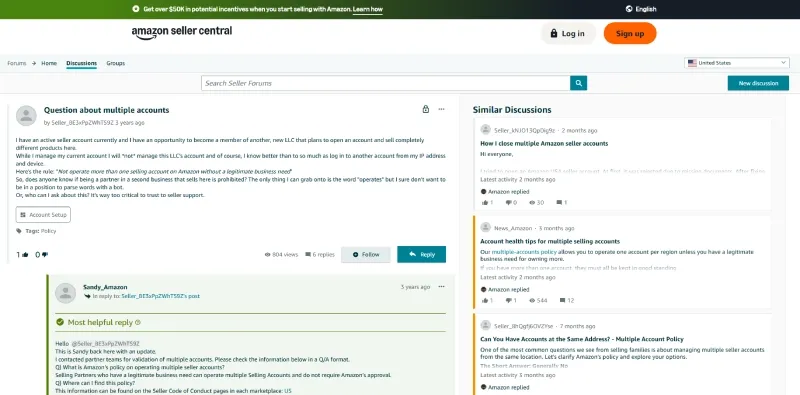Image resolution: width=800 pixels, height=395 pixels.
Task: Click the comment icon on 'How I close multiple' card
Action: tap(559, 203)
